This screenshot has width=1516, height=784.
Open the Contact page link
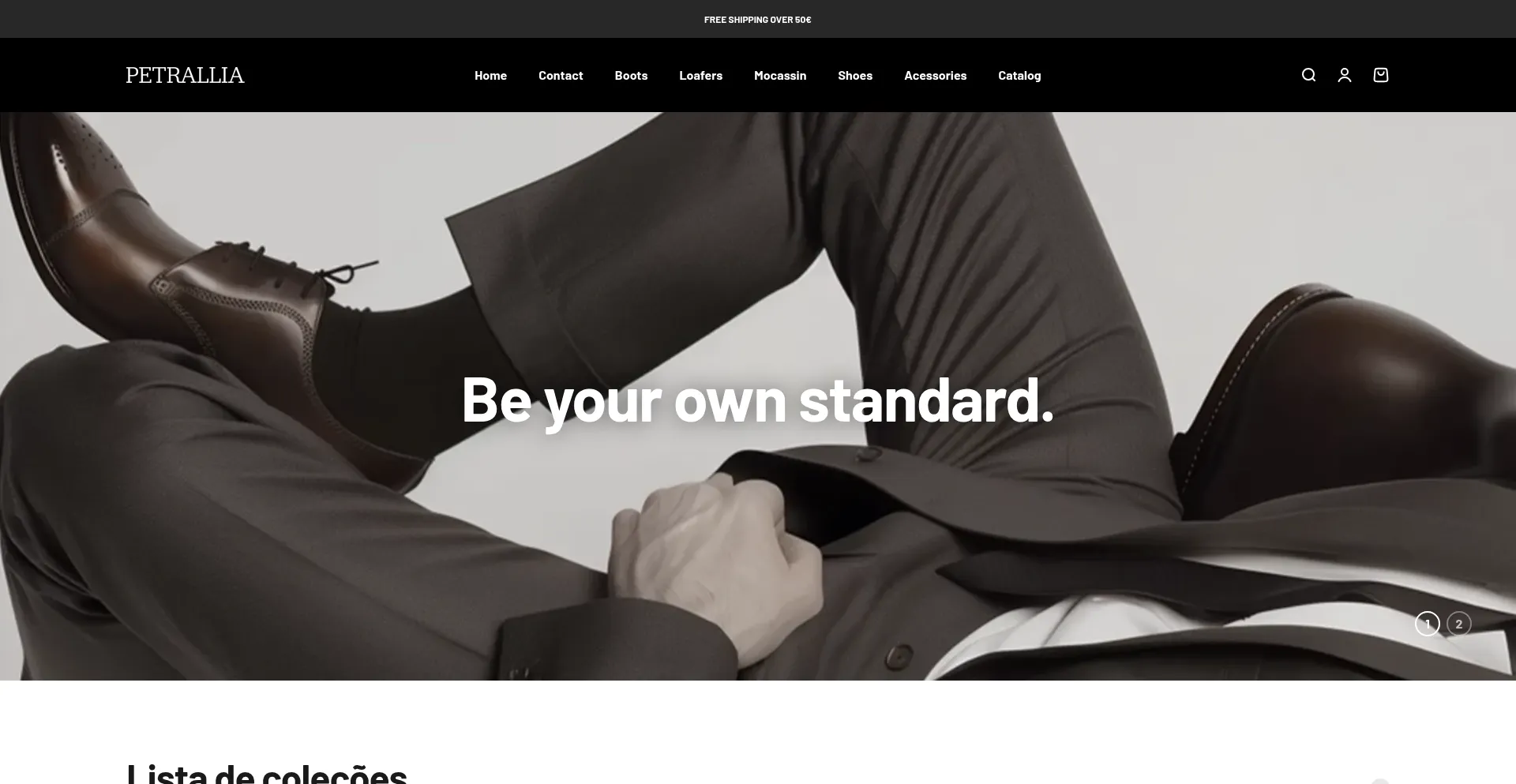click(x=561, y=76)
